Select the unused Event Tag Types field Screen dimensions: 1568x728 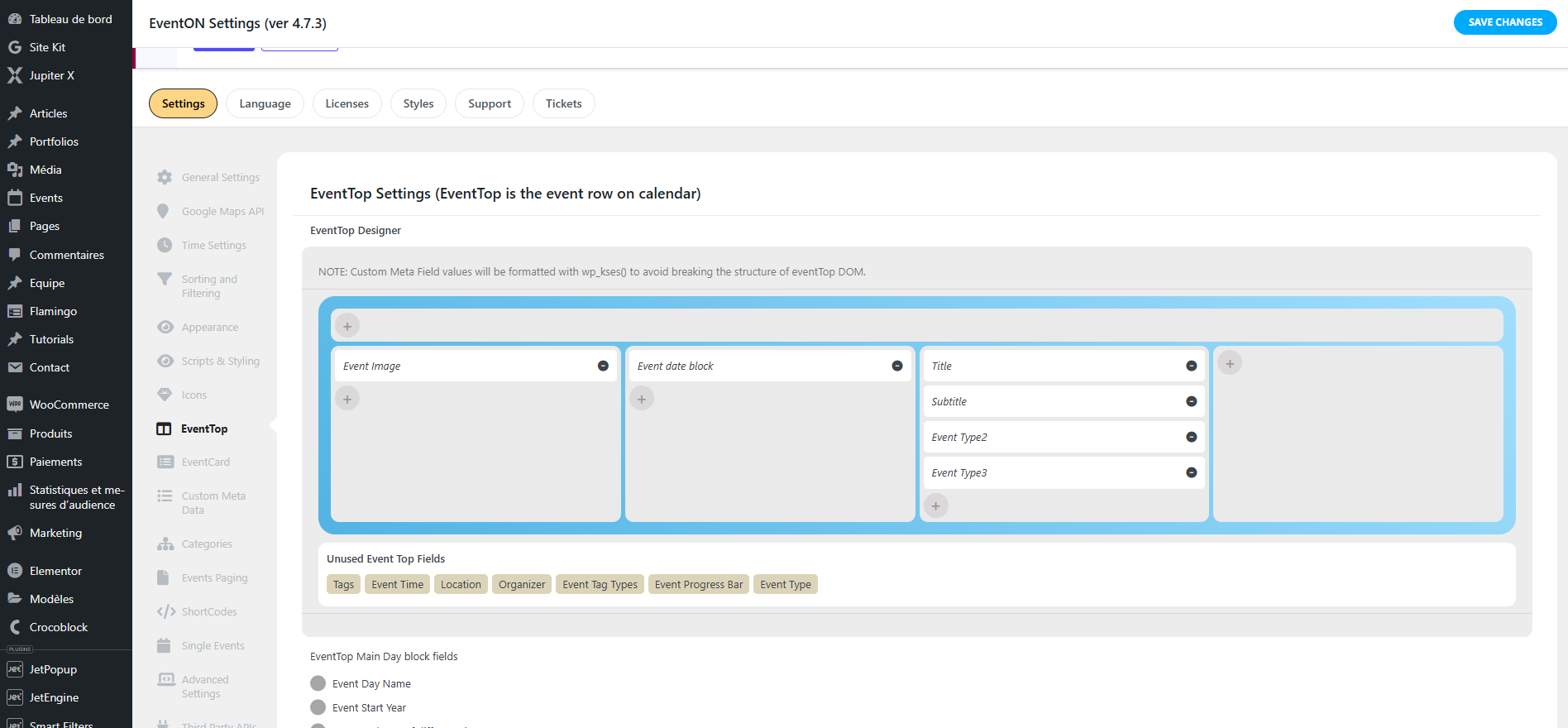(x=600, y=584)
